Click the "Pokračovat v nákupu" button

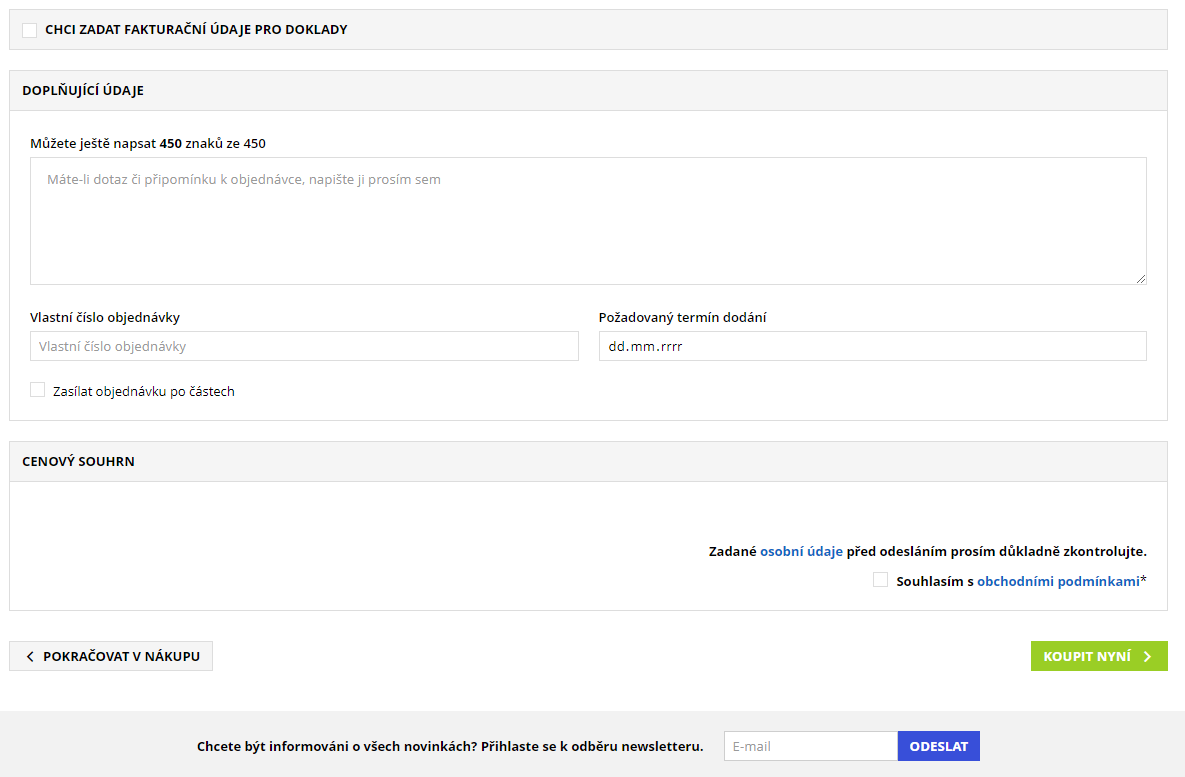111,656
